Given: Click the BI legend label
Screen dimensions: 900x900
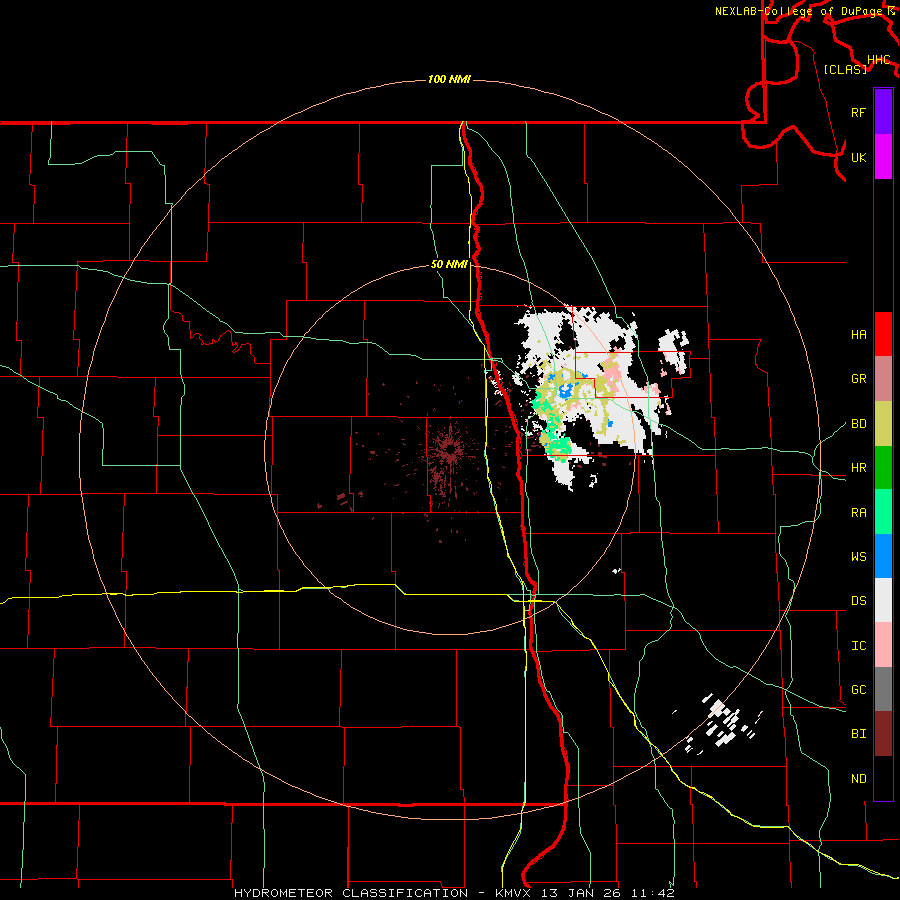Looking at the screenshot, I should click(858, 734).
